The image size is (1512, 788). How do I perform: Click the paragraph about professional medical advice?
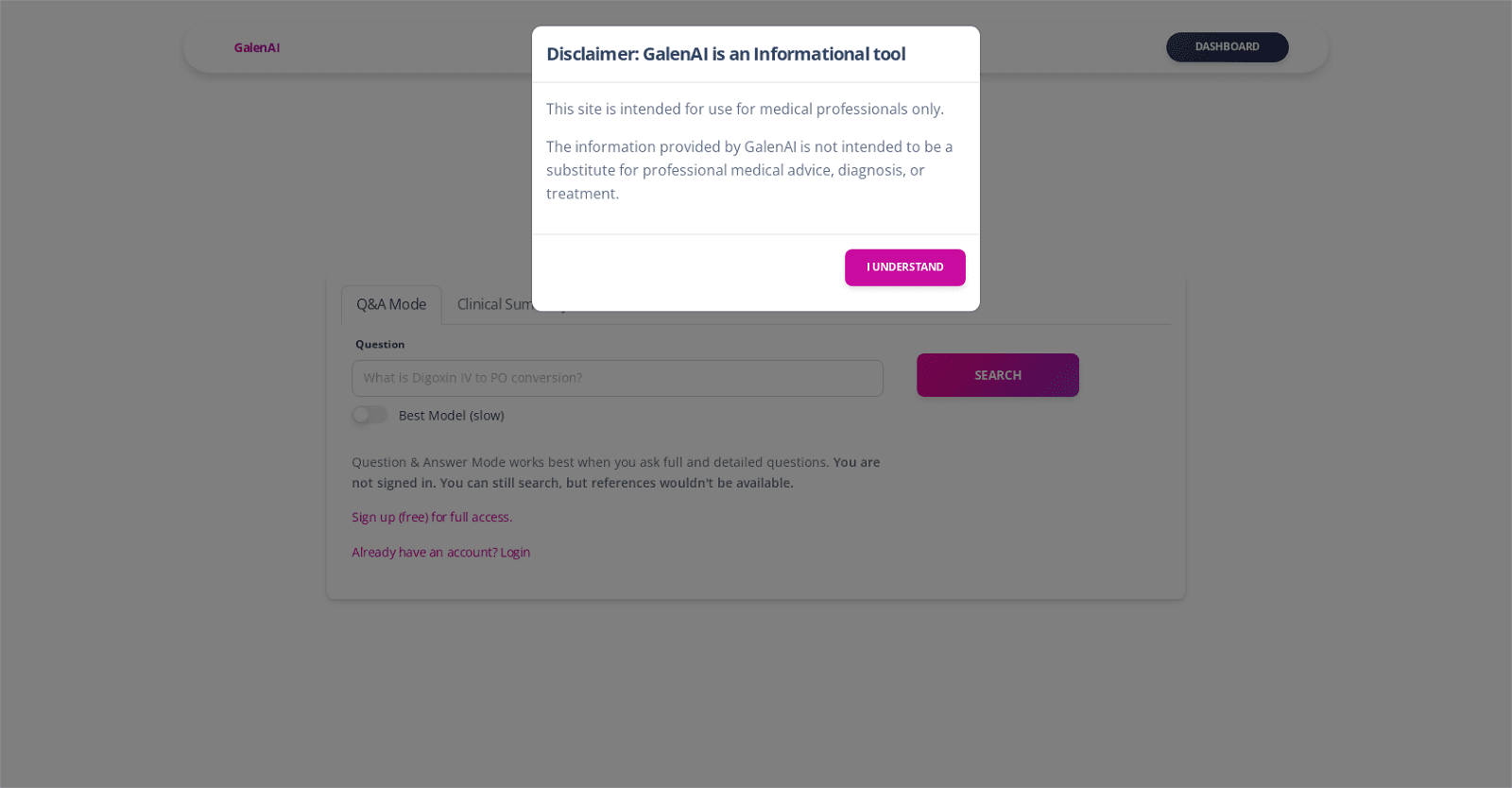(748, 170)
